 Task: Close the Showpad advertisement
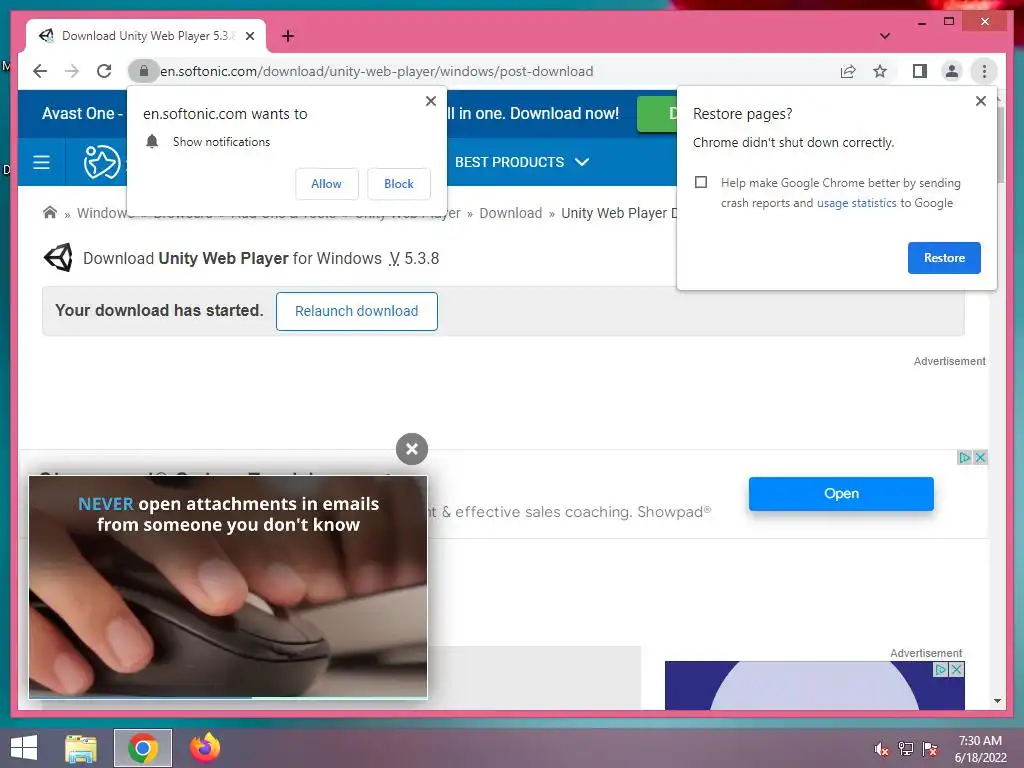(x=980, y=457)
